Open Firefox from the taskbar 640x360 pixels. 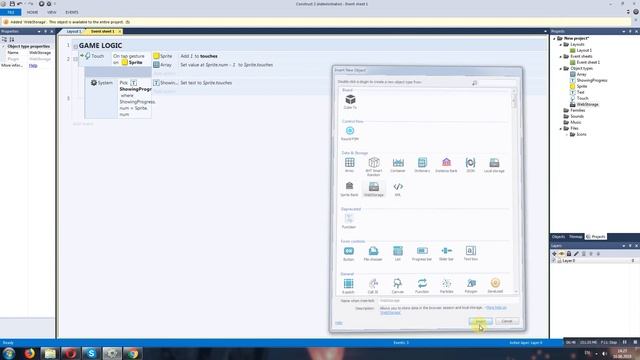[29, 353]
